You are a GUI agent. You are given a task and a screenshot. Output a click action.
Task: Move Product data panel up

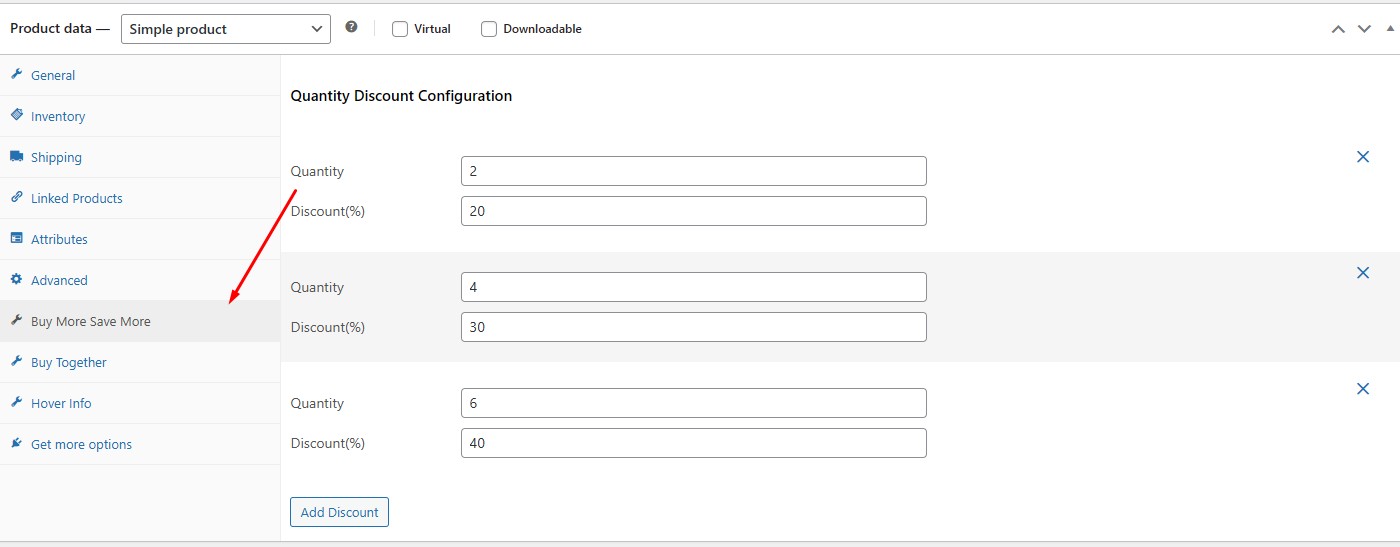pyautogui.click(x=1338, y=29)
